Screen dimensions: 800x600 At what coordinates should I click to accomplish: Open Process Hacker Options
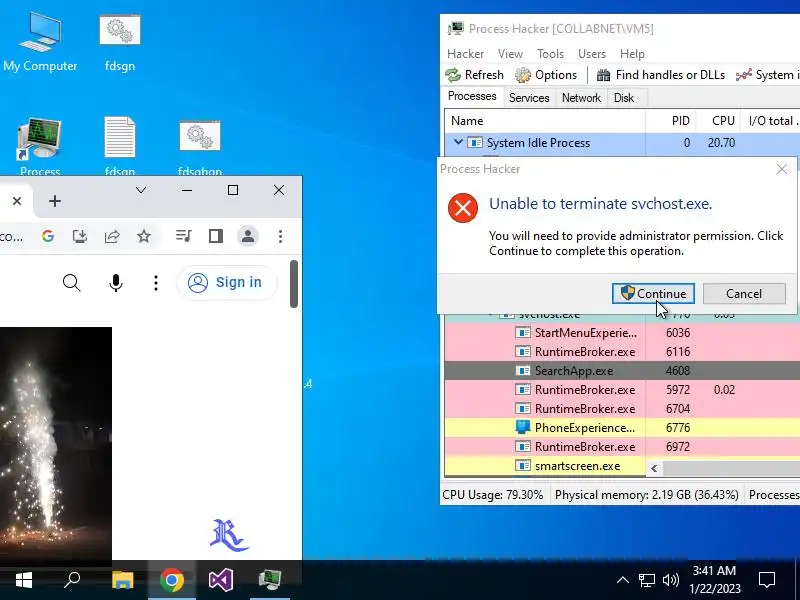click(546, 75)
